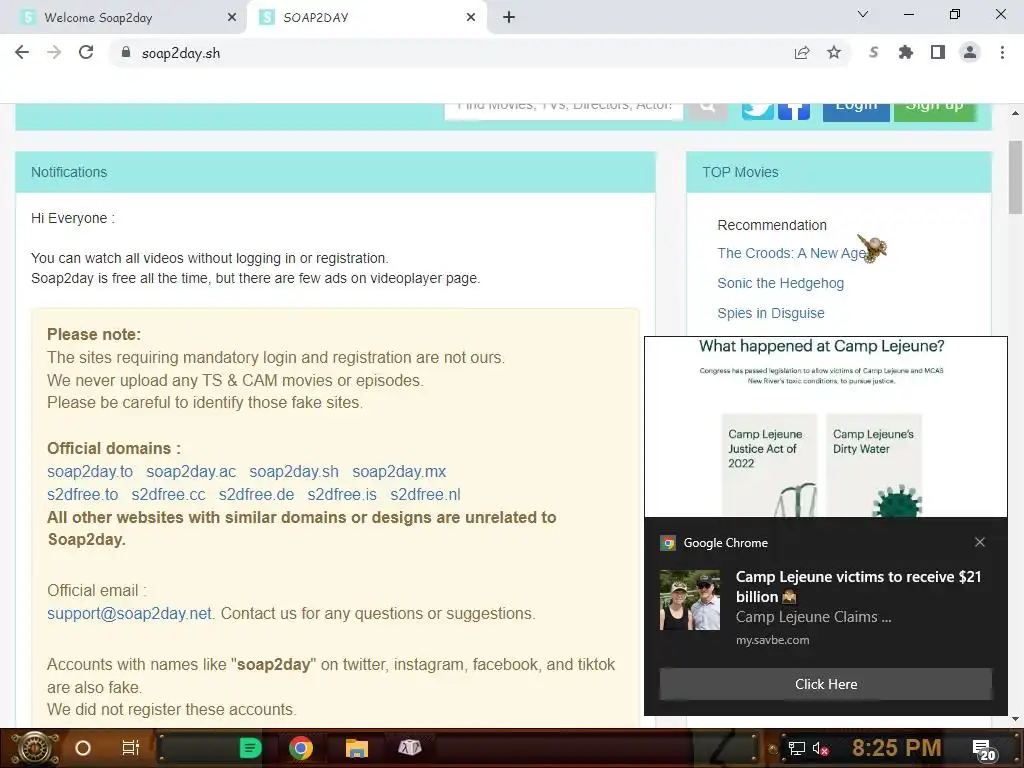Open the s2dfree.to link

[82, 494]
